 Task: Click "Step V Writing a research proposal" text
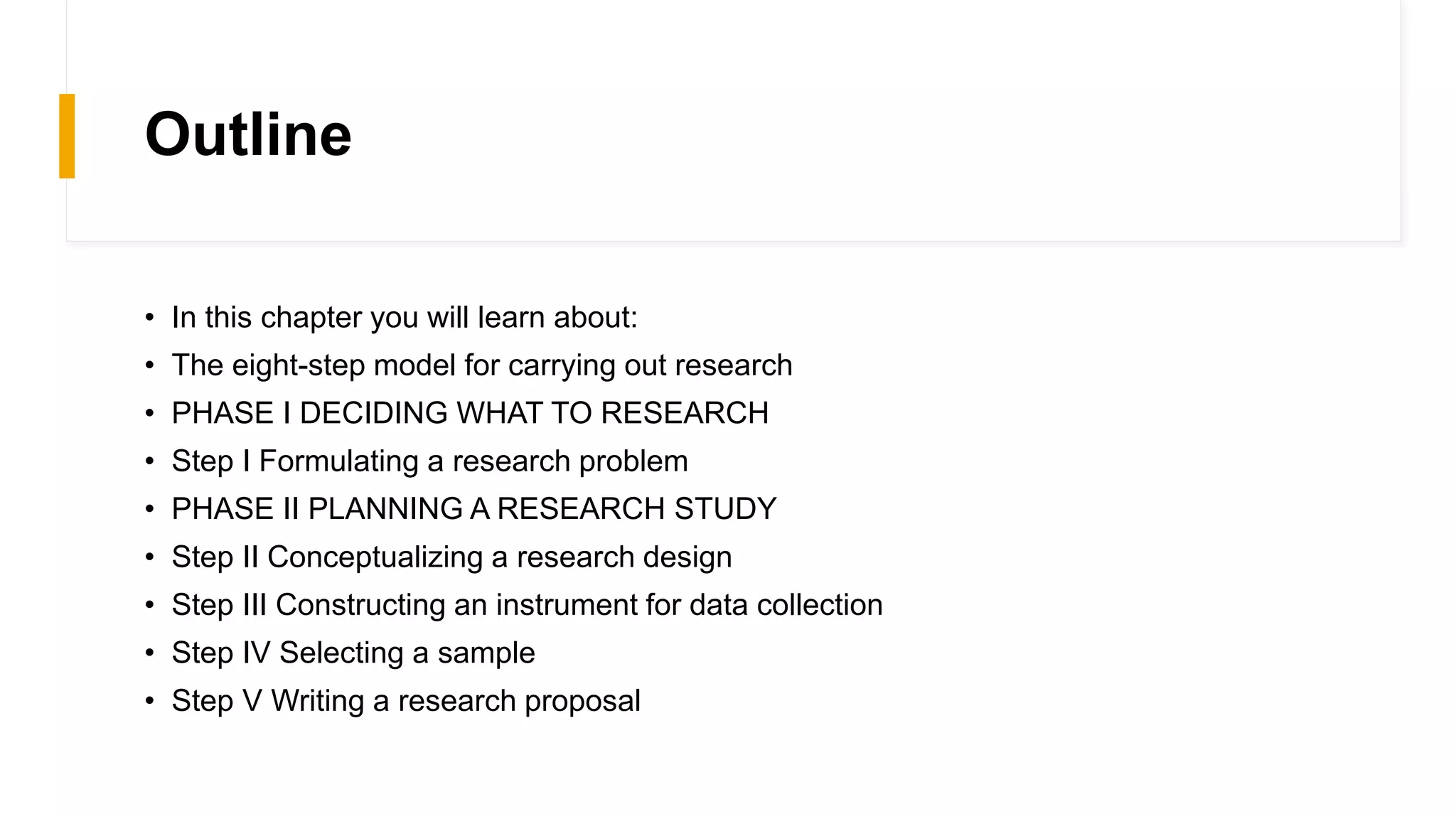pyautogui.click(x=406, y=701)
